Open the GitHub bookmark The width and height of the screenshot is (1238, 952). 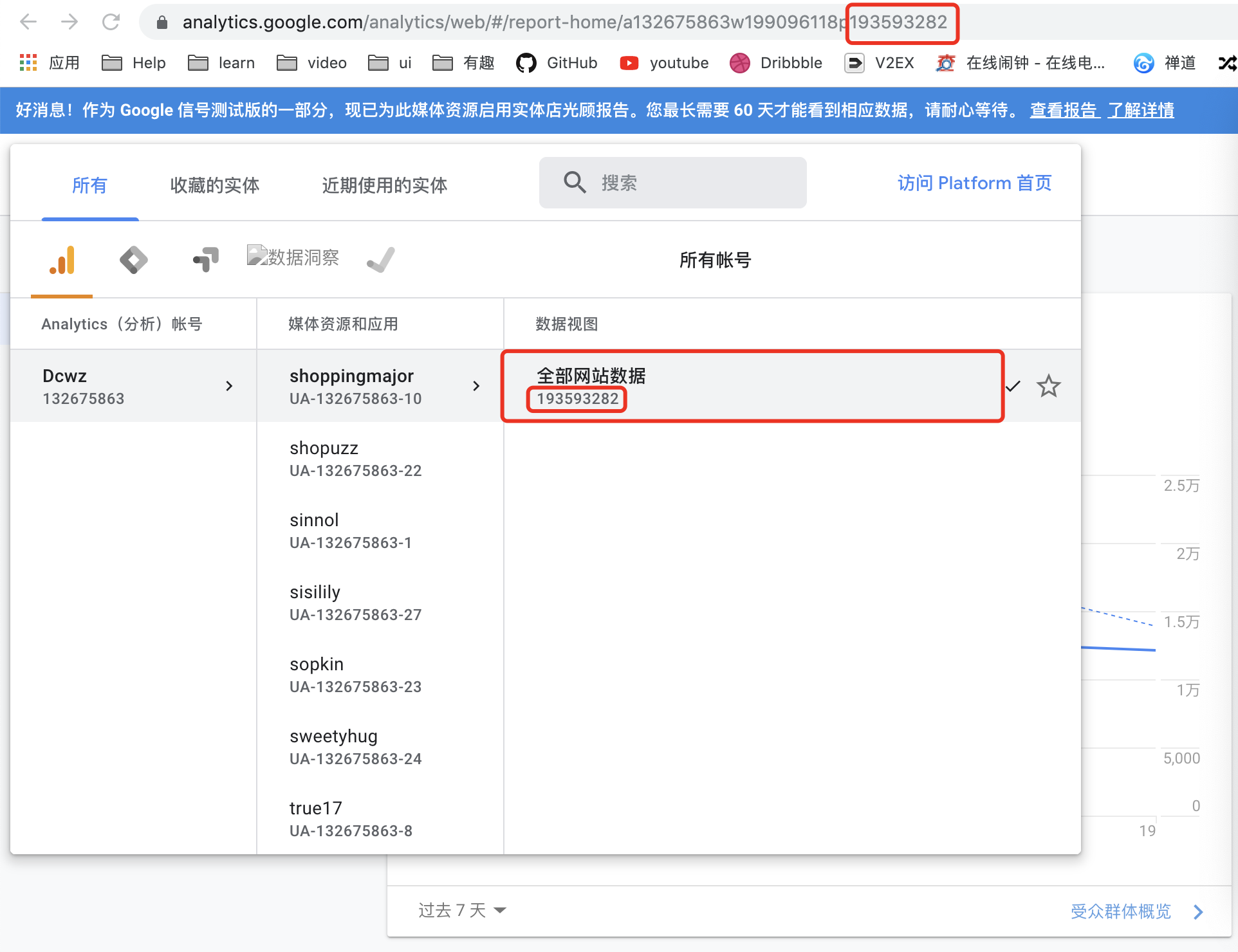click(557, 63)
